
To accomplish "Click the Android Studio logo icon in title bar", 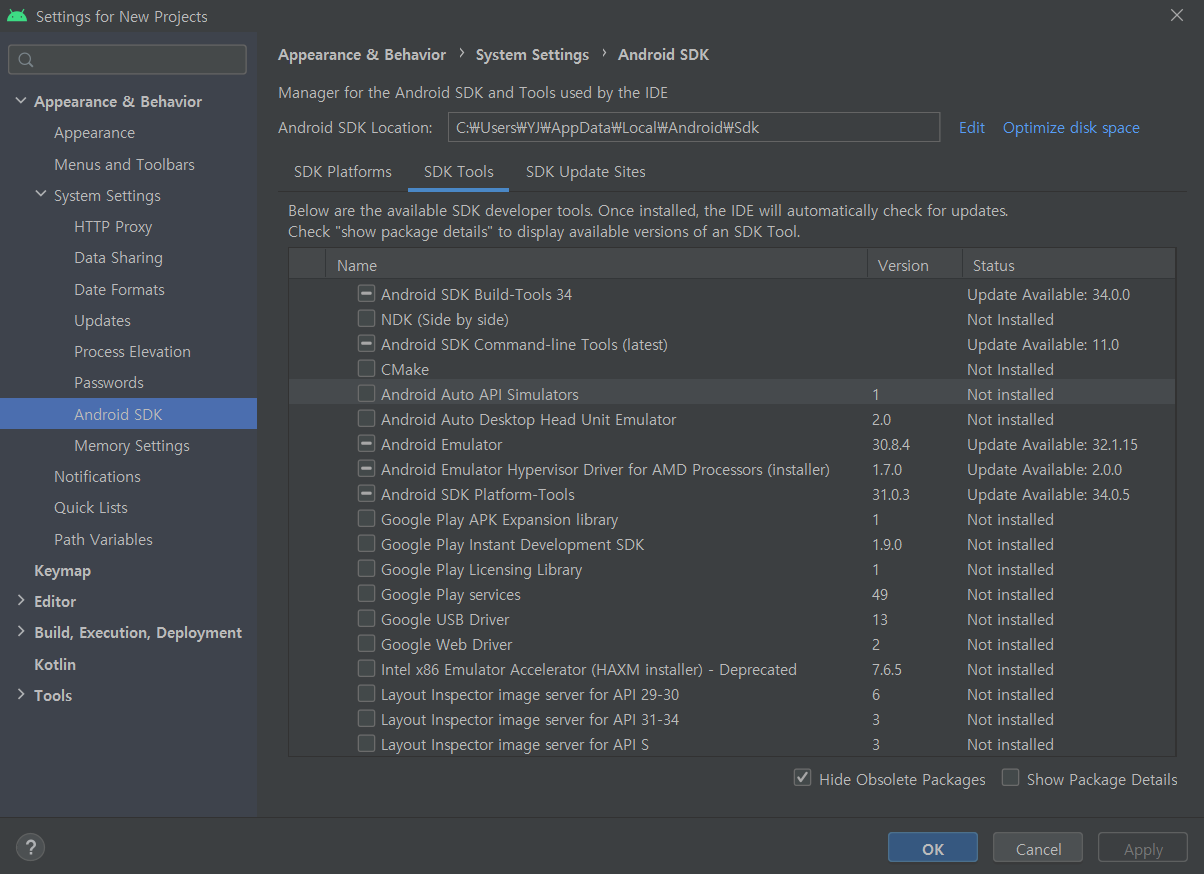I will 16,16.
